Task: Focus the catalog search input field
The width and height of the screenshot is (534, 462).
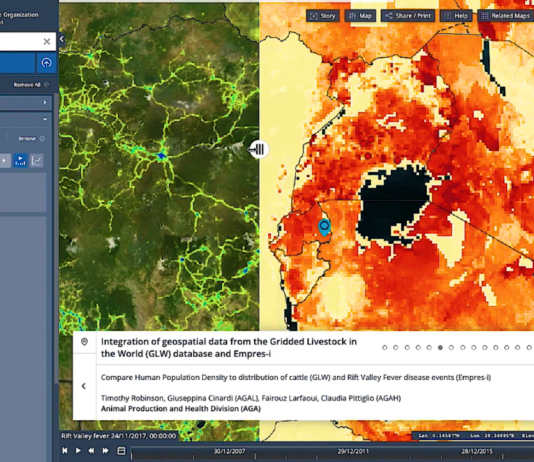Action: 20,42
